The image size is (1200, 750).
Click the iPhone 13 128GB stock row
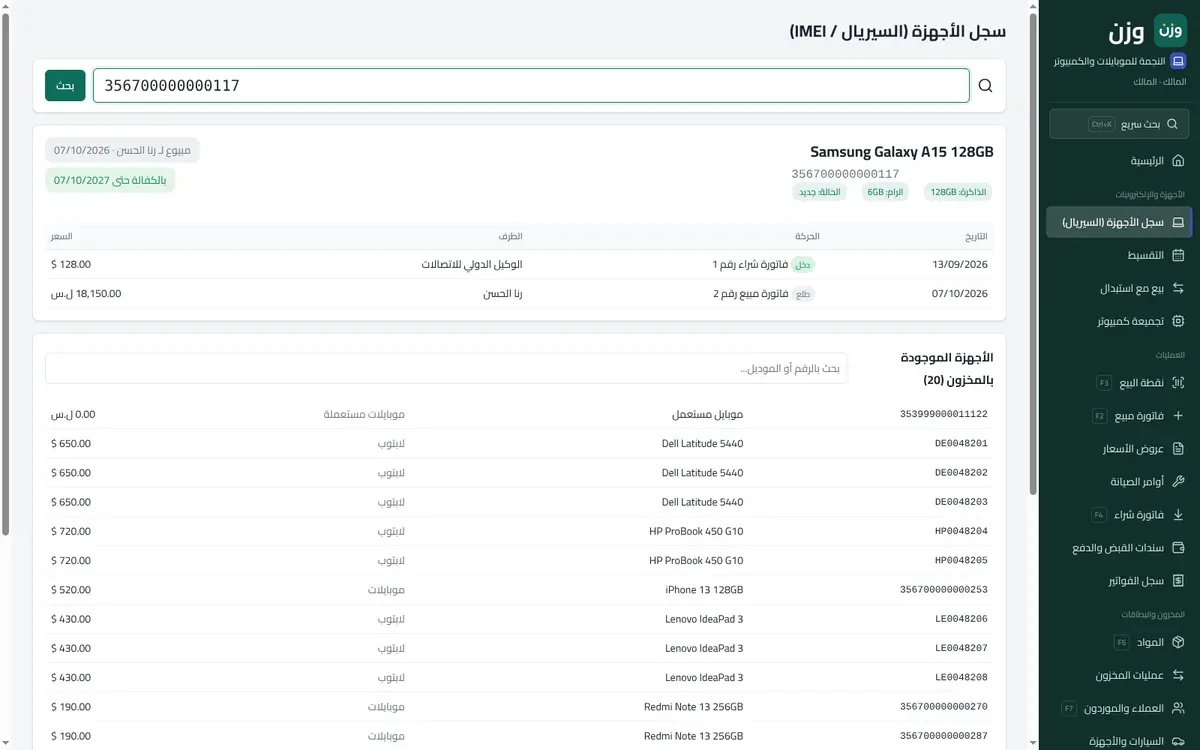click(x=519, y=590)
